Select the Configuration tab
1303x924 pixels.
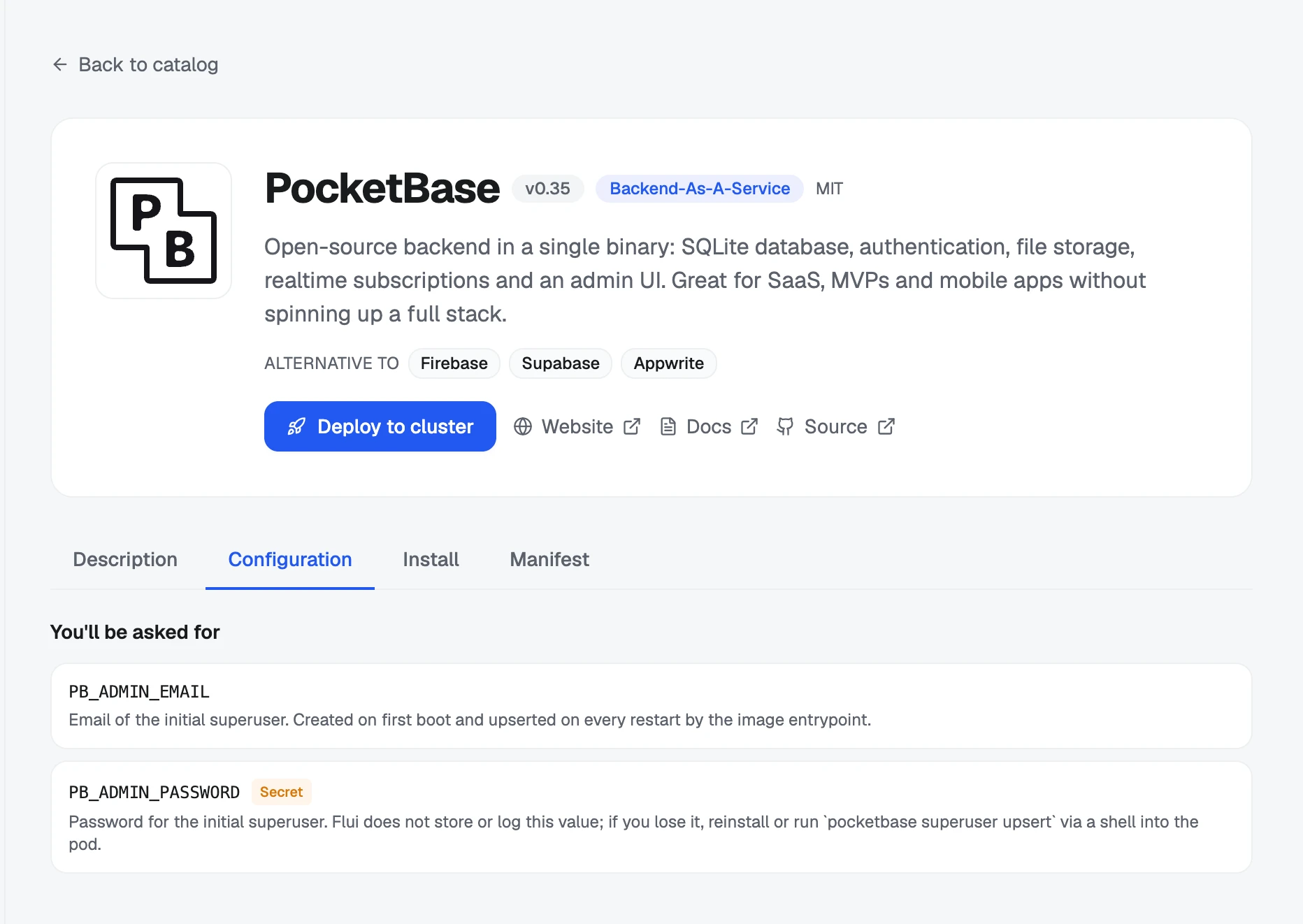coord(290,559)
